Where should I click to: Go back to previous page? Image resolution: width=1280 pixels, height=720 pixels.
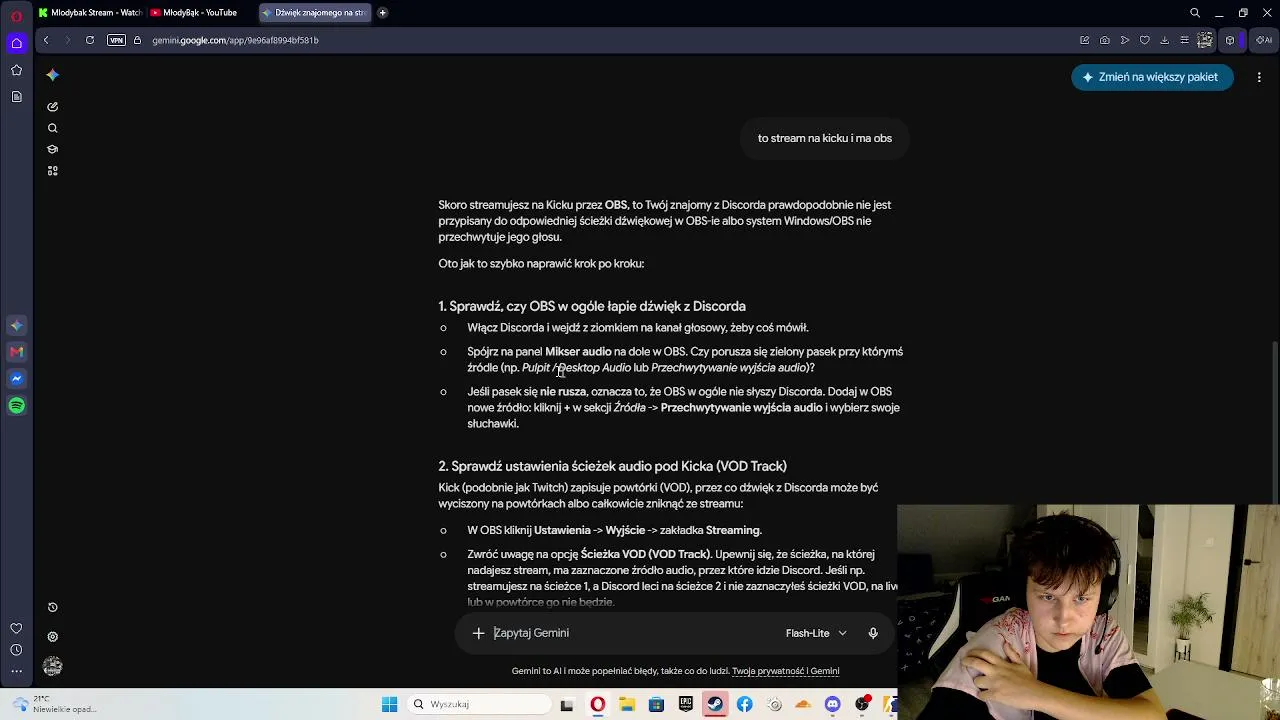point(46,40)
